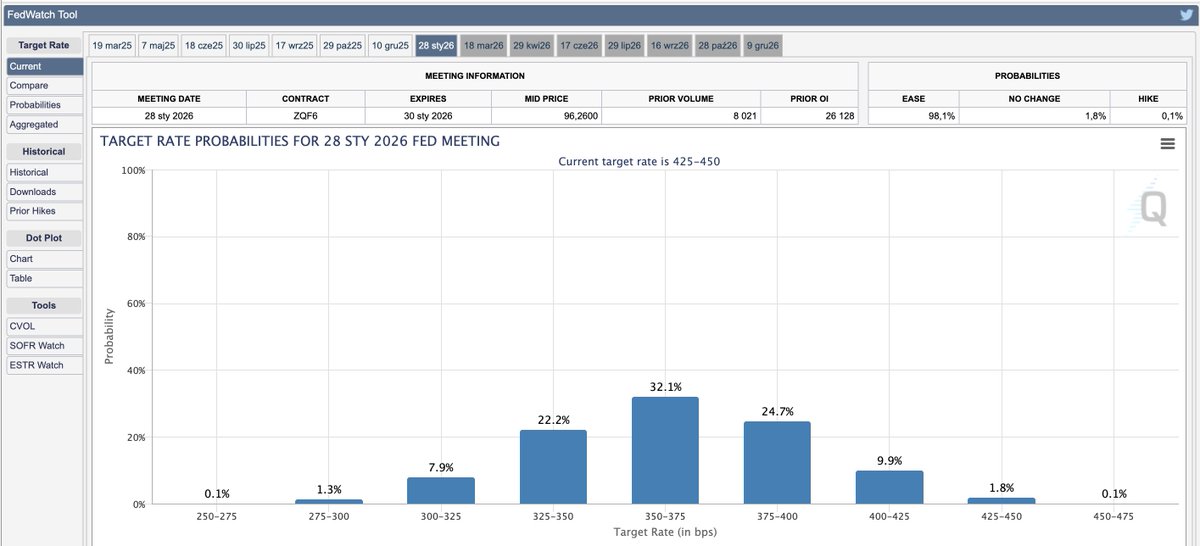Open the Dot Plot Chart

(45, 259)
